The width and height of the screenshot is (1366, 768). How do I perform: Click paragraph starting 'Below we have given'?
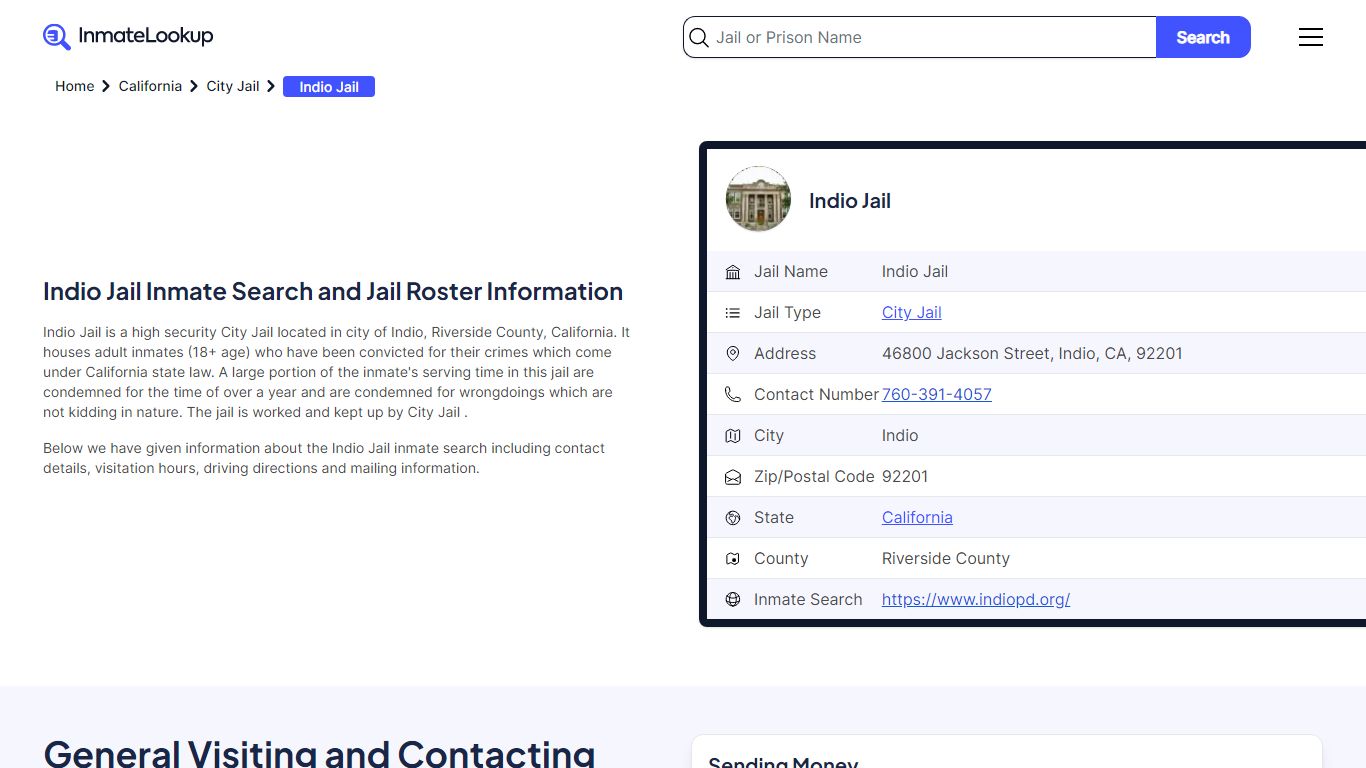(324, 458)
